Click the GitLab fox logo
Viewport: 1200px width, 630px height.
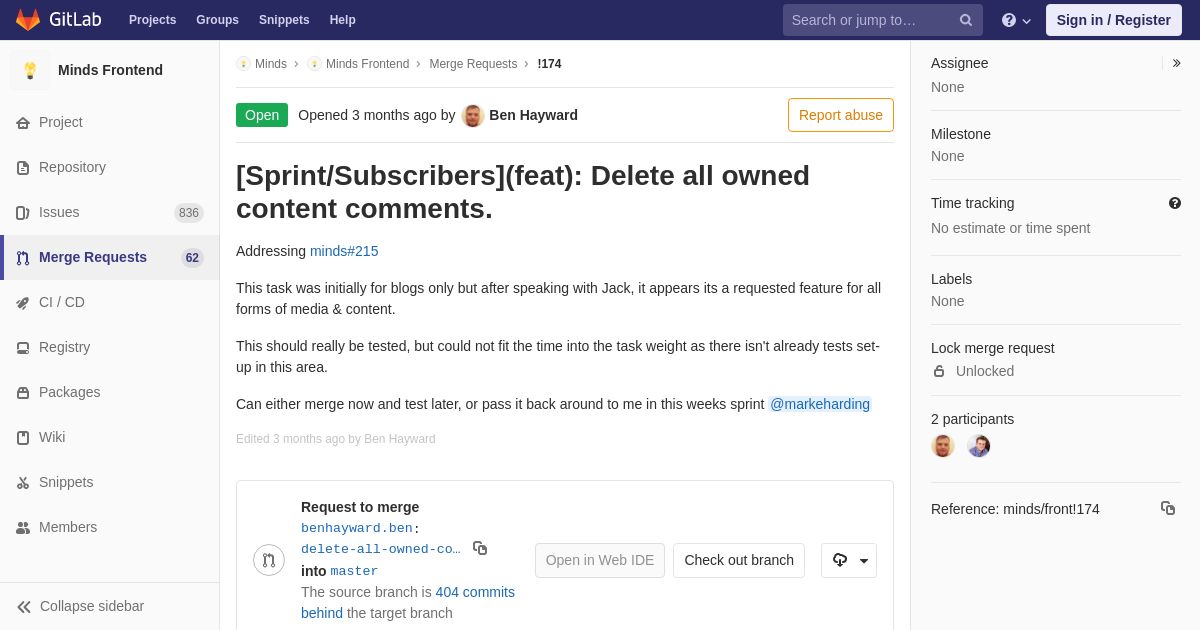[x=28, y=20]
